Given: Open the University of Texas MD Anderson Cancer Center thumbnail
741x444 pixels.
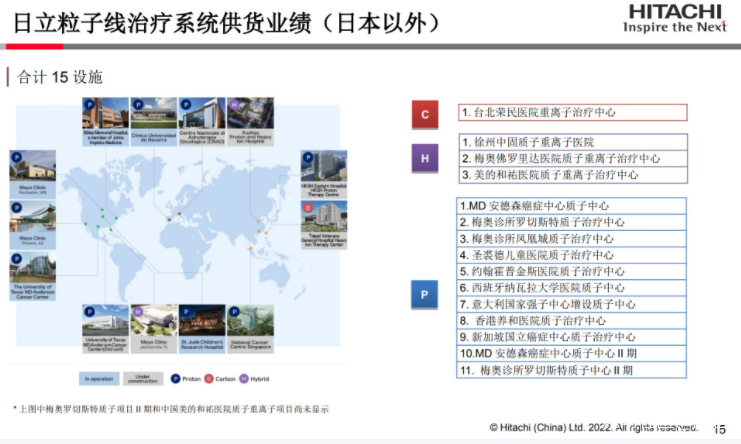Looking at the screenshot, I should (x=33, y=276).
